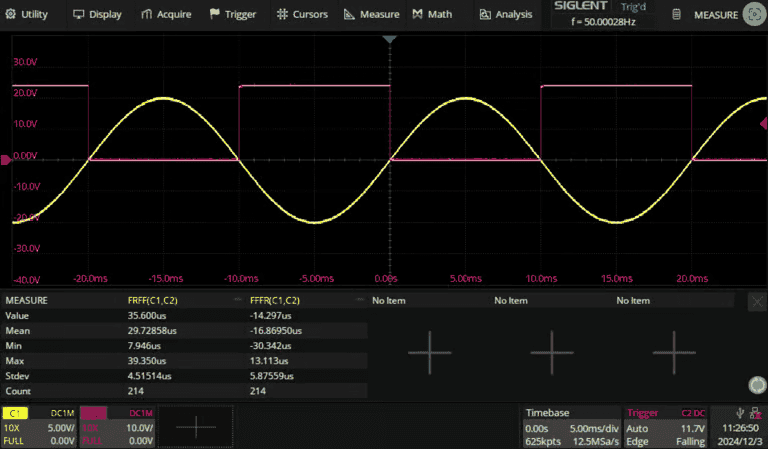Click the Acquire waveform icon

tap(146, 14)
